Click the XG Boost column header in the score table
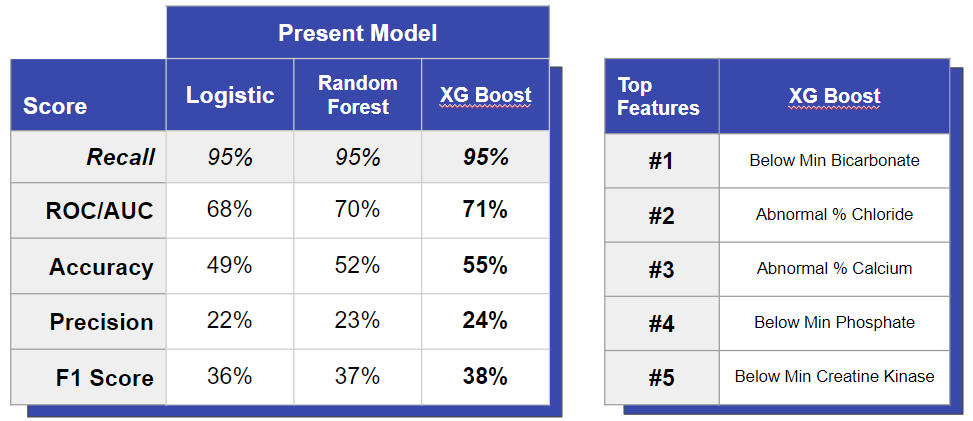The width and height of the screenshot is (973, 421). 485,96
